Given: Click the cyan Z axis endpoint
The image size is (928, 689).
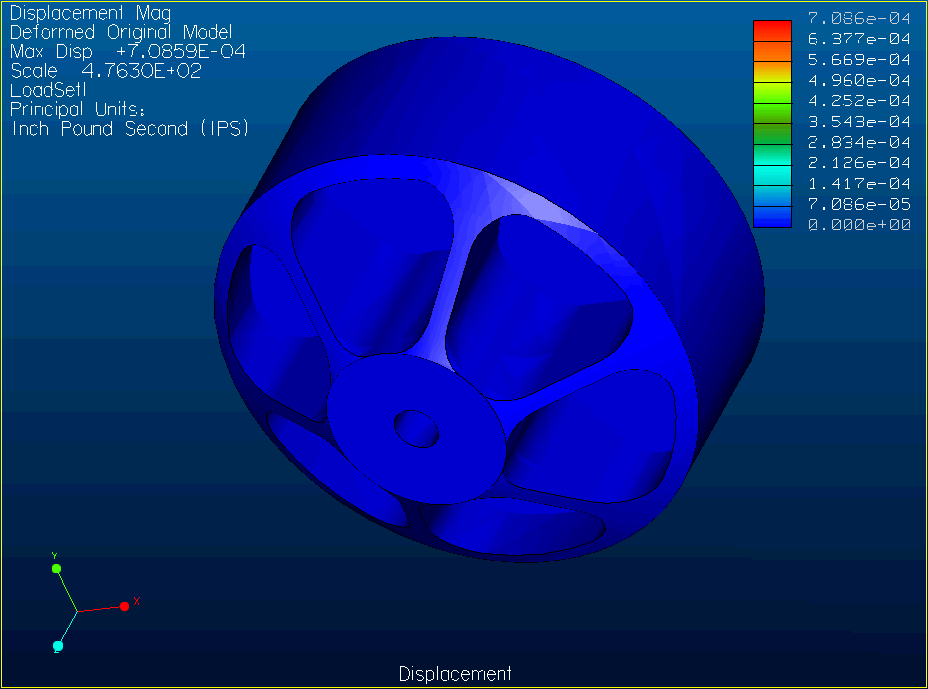Looking at the screenshot, I should pos(58,647).
